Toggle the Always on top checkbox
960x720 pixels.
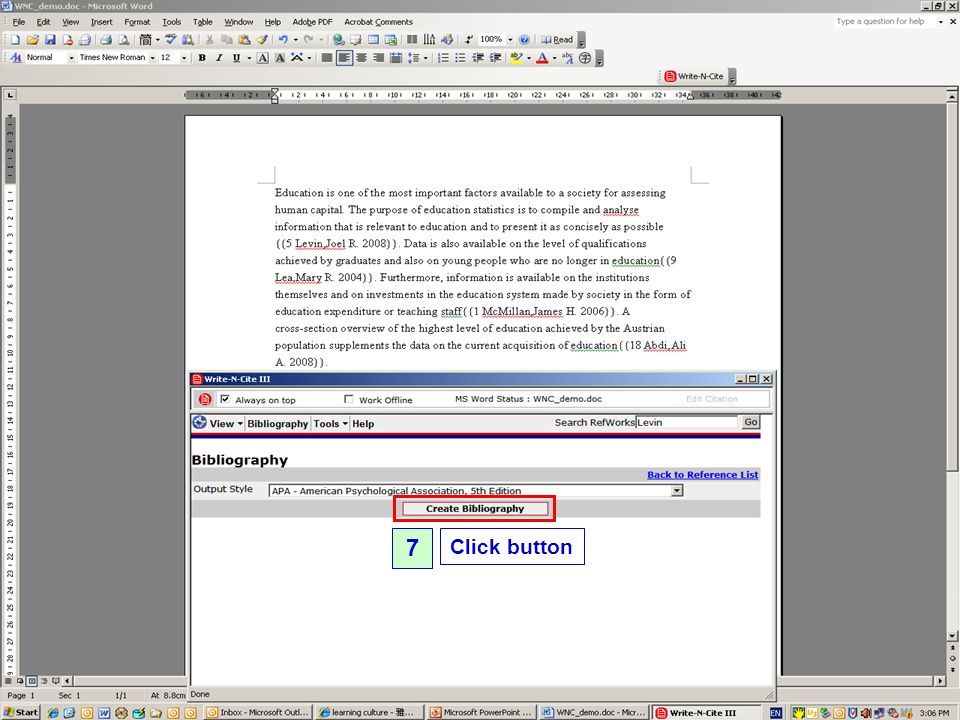point(225,399)
